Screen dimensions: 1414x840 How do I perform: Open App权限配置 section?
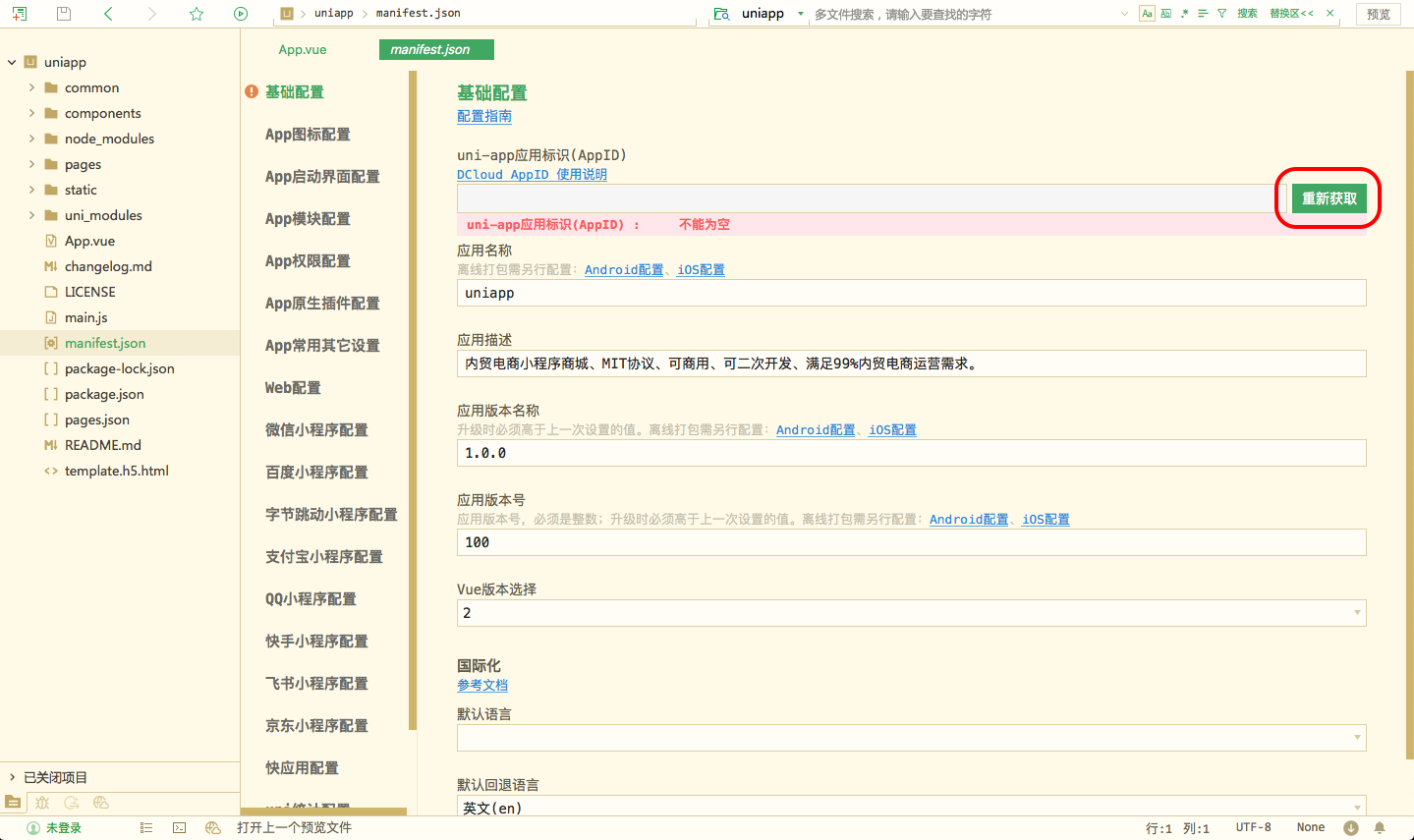[308, 261]
